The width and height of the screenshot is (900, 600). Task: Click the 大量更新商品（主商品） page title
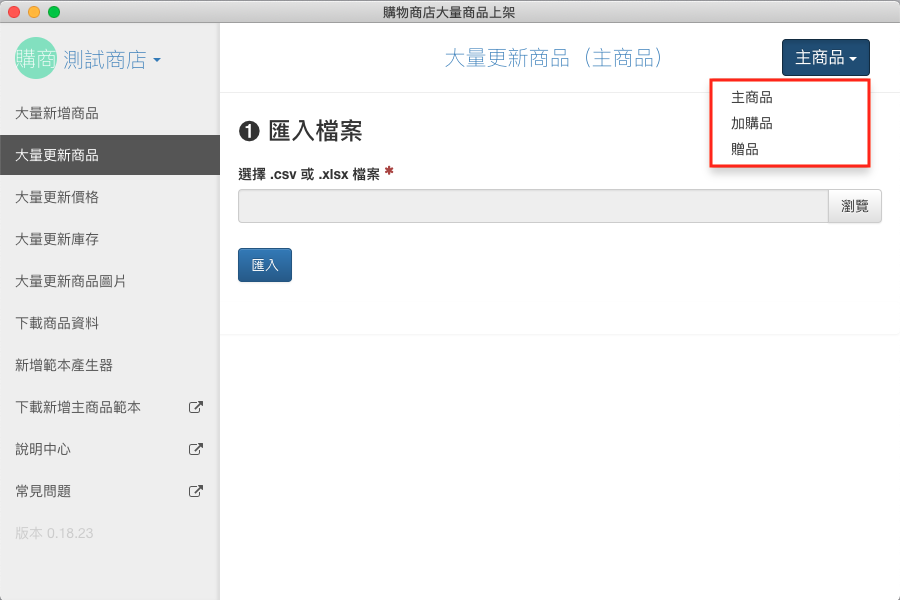pos(554,58)
